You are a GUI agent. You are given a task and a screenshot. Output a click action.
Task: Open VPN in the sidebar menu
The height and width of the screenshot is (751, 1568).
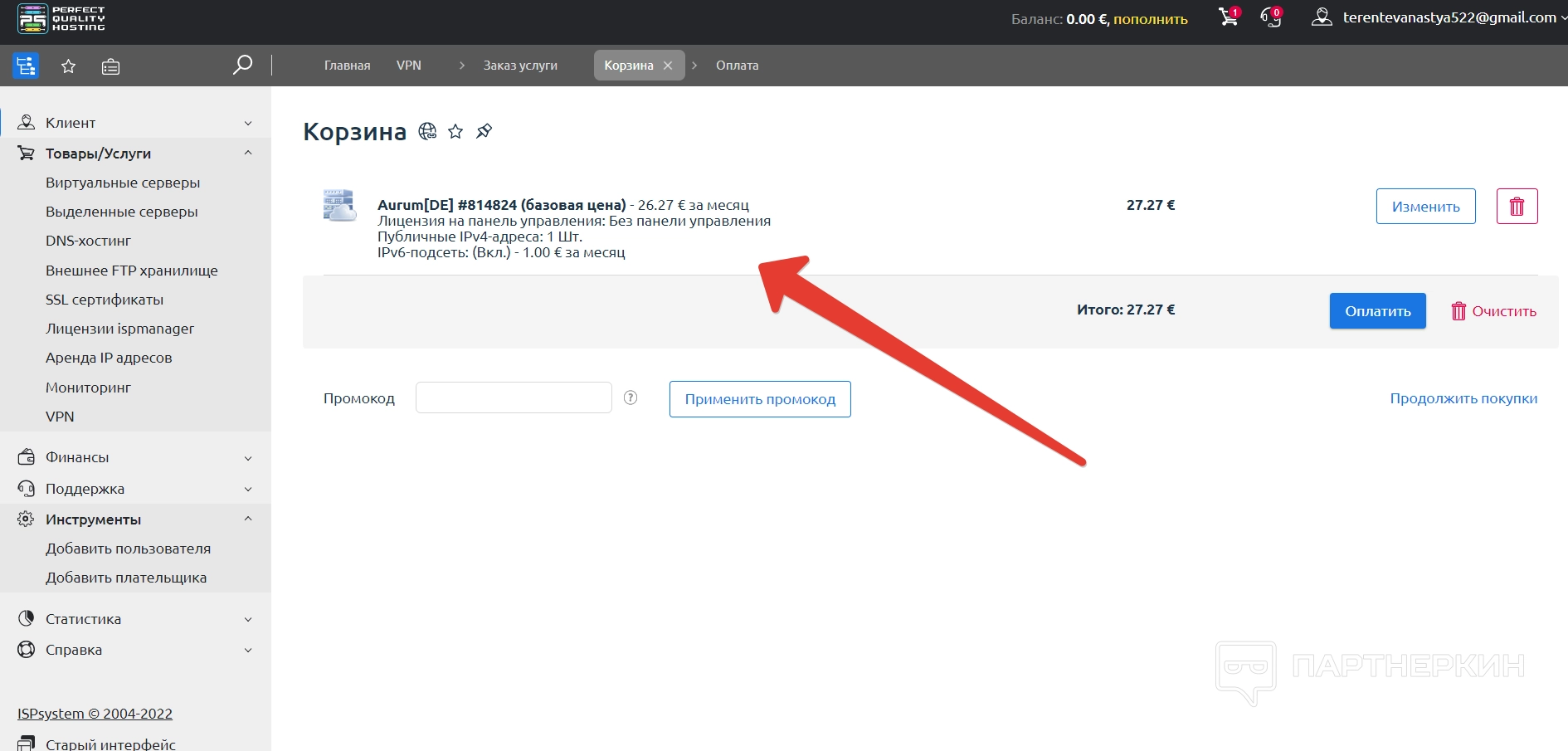[60, 417]
